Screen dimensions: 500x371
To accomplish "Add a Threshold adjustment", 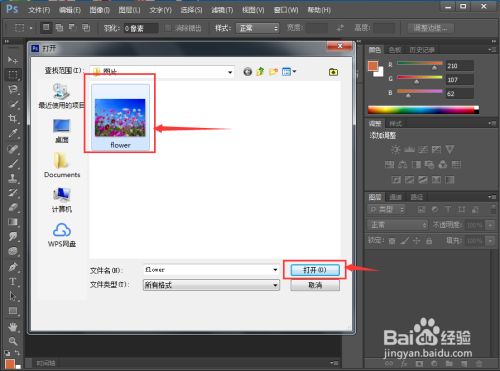I will click(x=423, y=180).
